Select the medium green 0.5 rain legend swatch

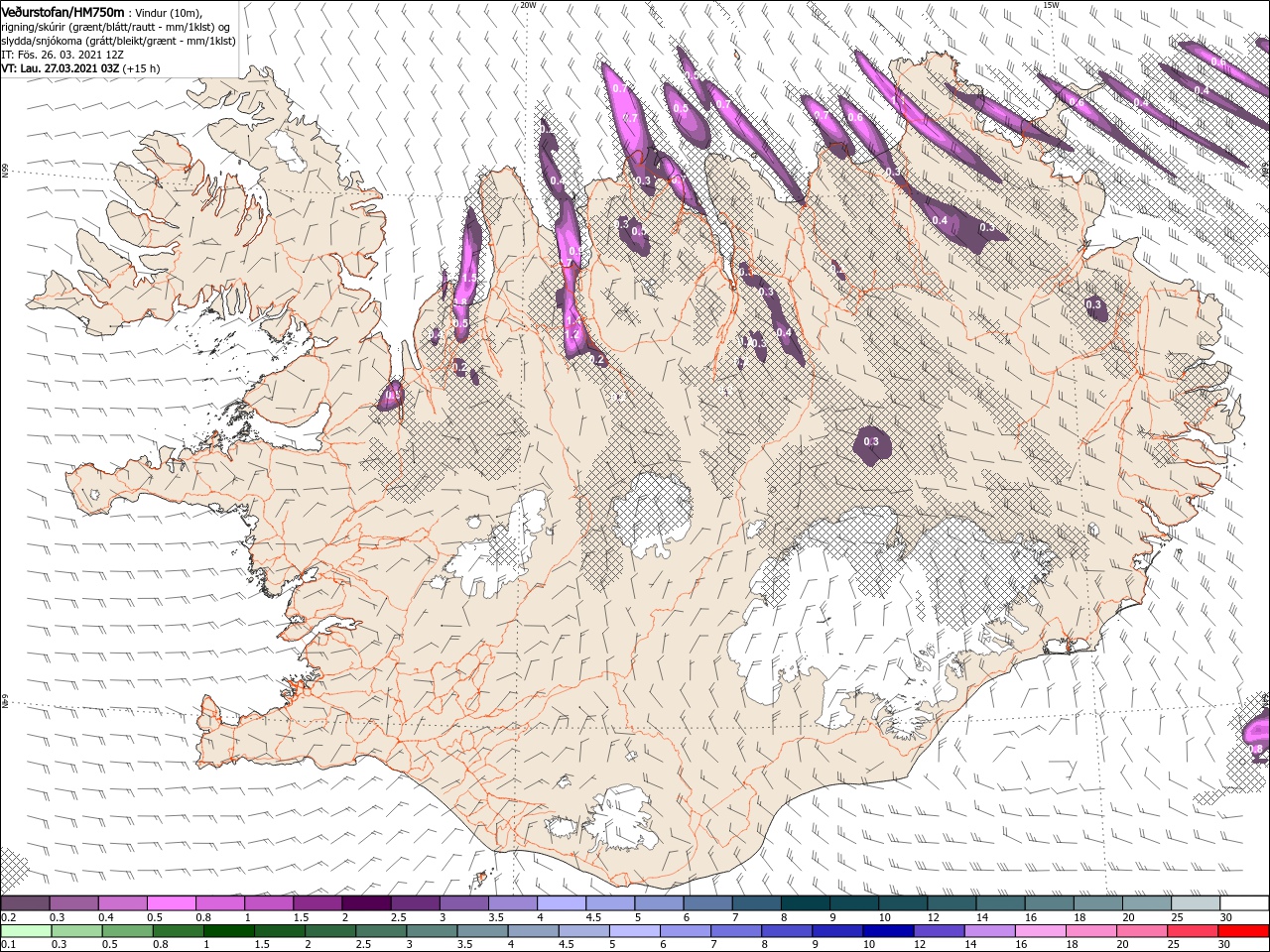point(127,931)
